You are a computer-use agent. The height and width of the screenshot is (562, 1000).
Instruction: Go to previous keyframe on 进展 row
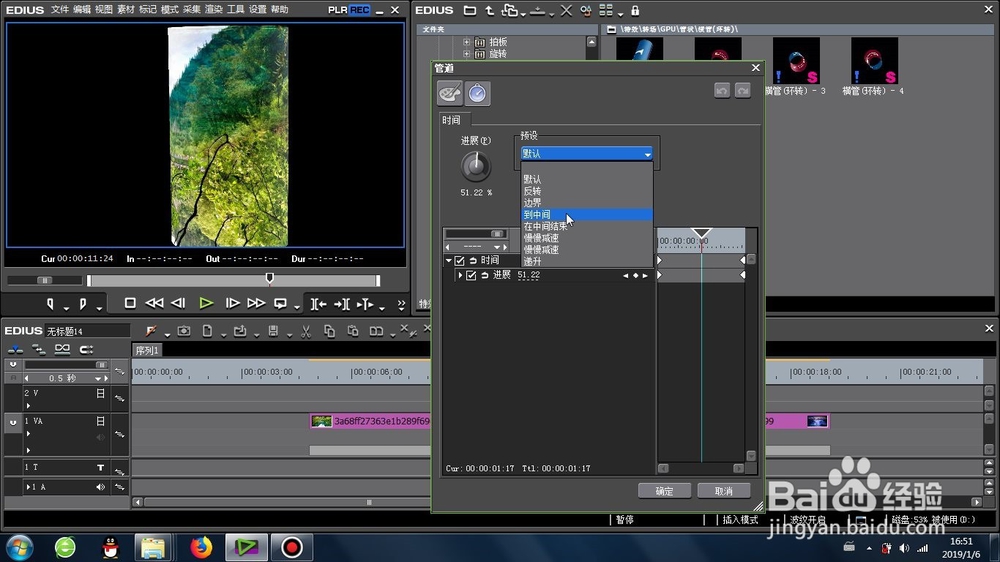(626, 276)
